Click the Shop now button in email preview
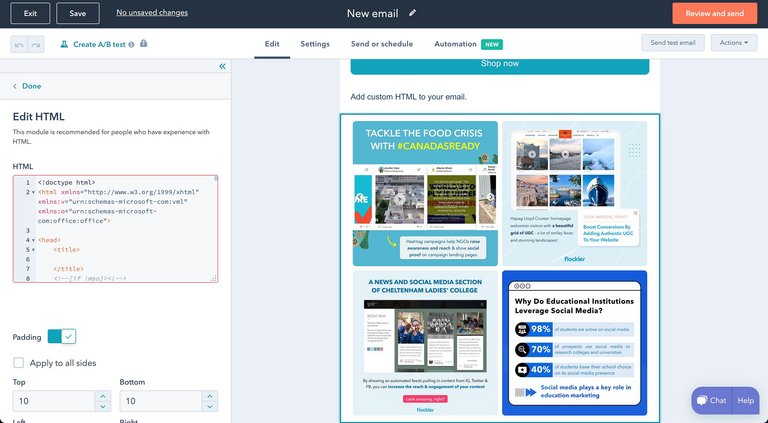The width and height of the screenshot is (768, 423). (x=500, y=65)
